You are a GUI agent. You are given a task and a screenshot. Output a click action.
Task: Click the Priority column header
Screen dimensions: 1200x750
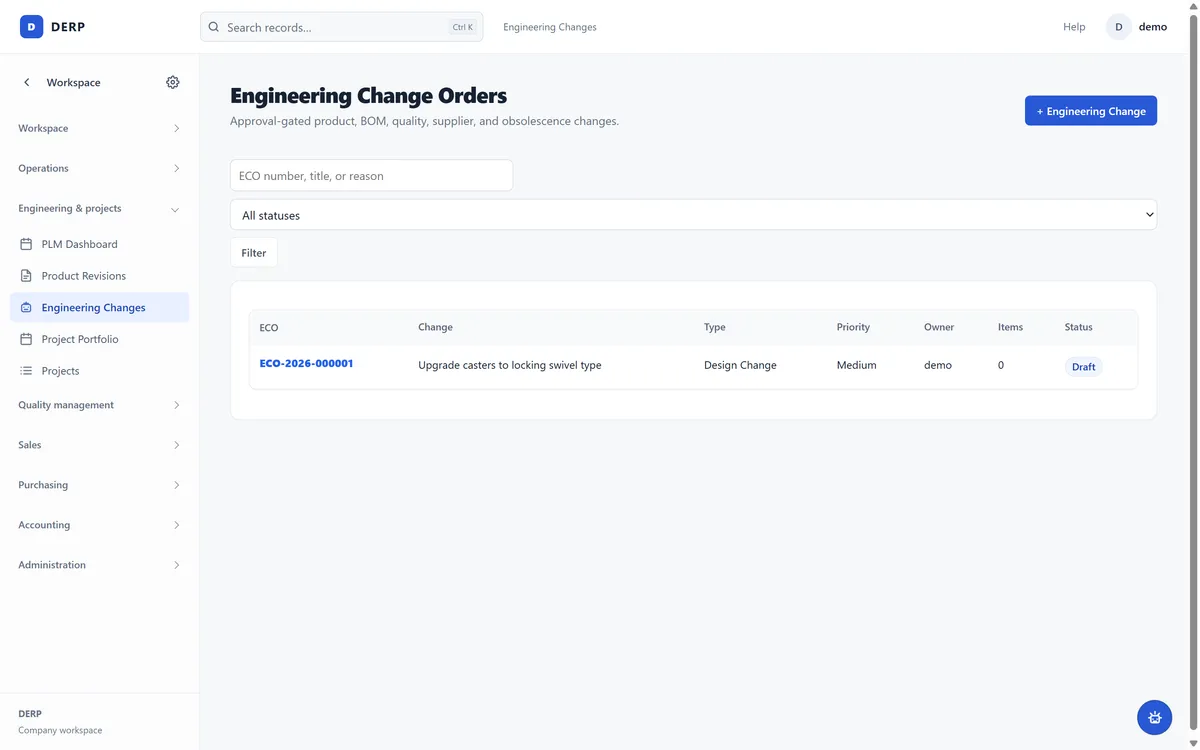click(x=853, y=327)
